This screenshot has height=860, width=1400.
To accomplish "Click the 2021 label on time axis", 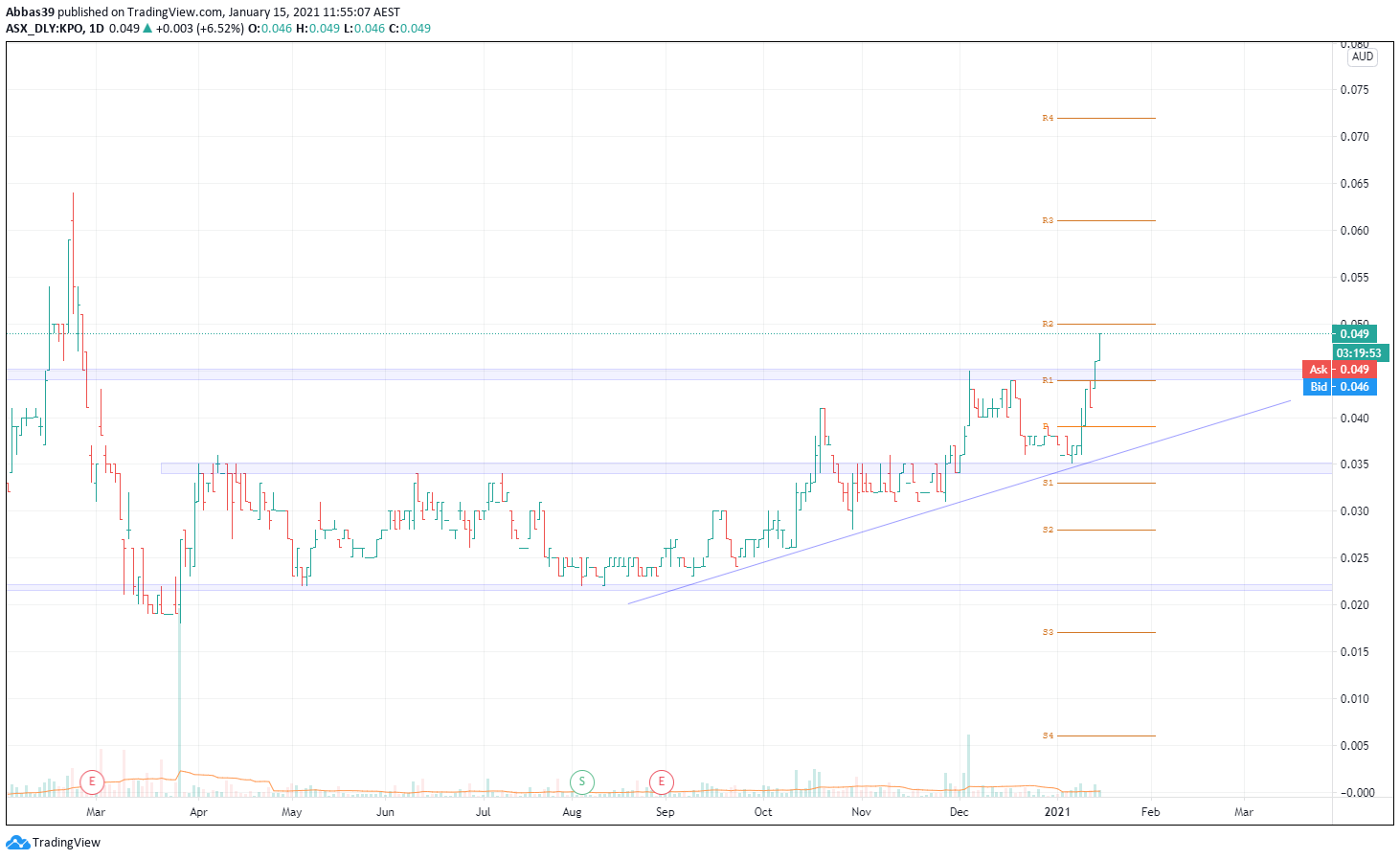I will pos(1057,812).
